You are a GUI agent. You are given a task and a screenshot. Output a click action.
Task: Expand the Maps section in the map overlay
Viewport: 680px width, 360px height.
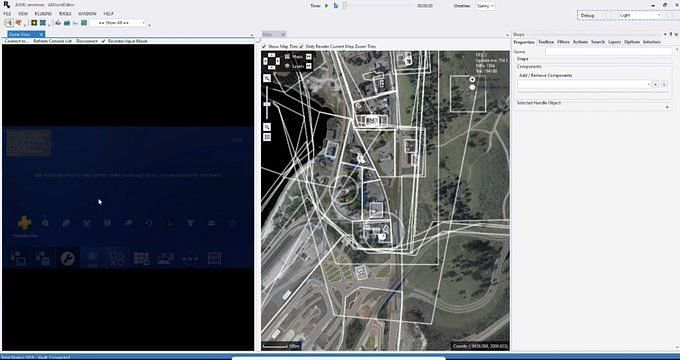coord(308,56)
